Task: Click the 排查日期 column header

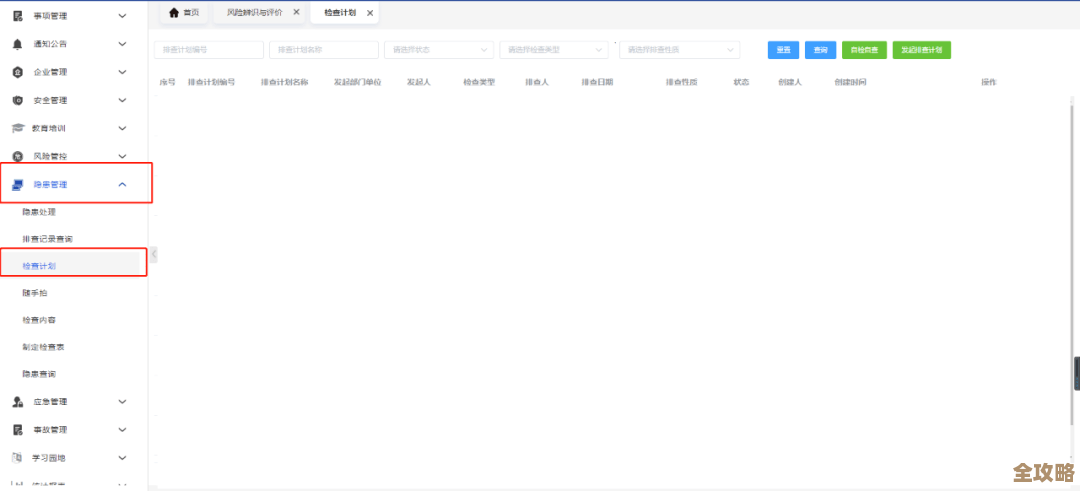Action: click(597, 82)
